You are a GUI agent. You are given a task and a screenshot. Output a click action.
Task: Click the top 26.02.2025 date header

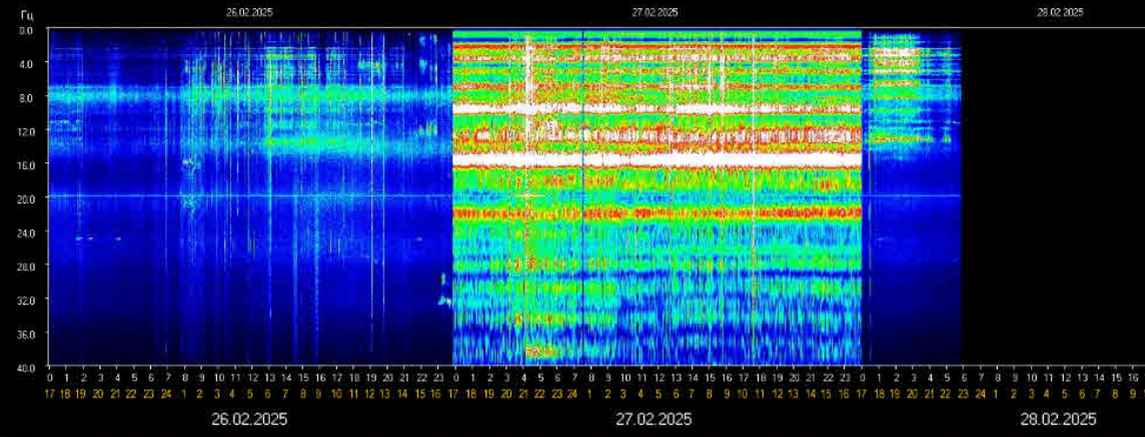(249, 13)
